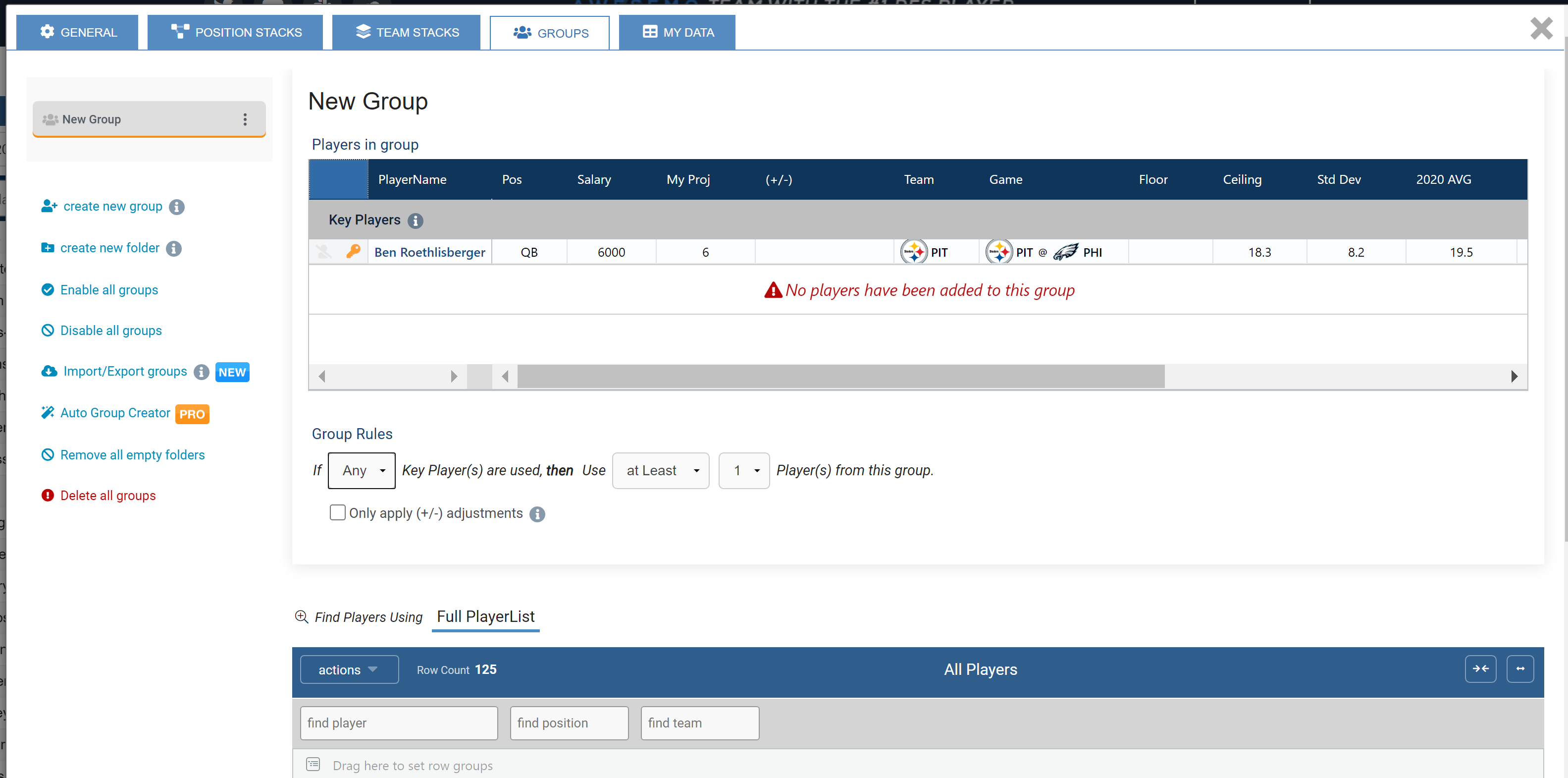The width and height of the screenshot is (1568, 778).
Task: Sort by My Proj column header
Action: click(x=688, y=180)
